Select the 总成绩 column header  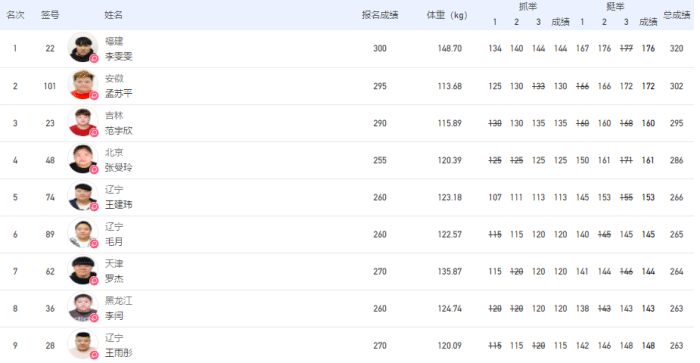point(677,15)
